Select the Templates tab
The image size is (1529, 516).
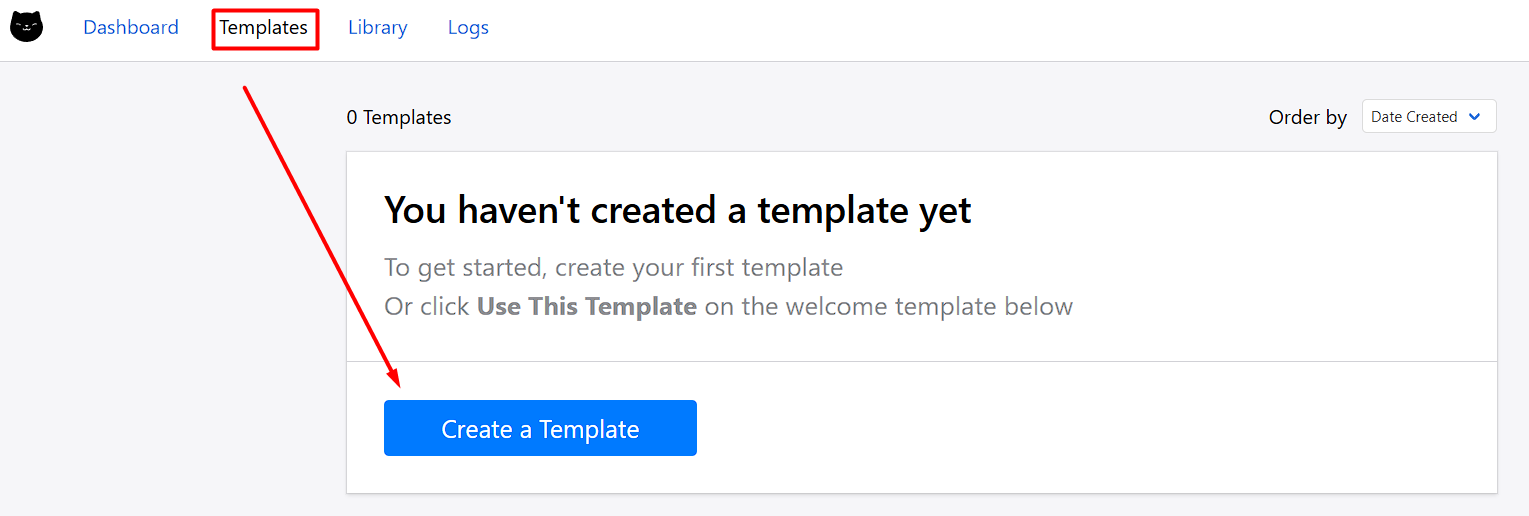(264, 28)
